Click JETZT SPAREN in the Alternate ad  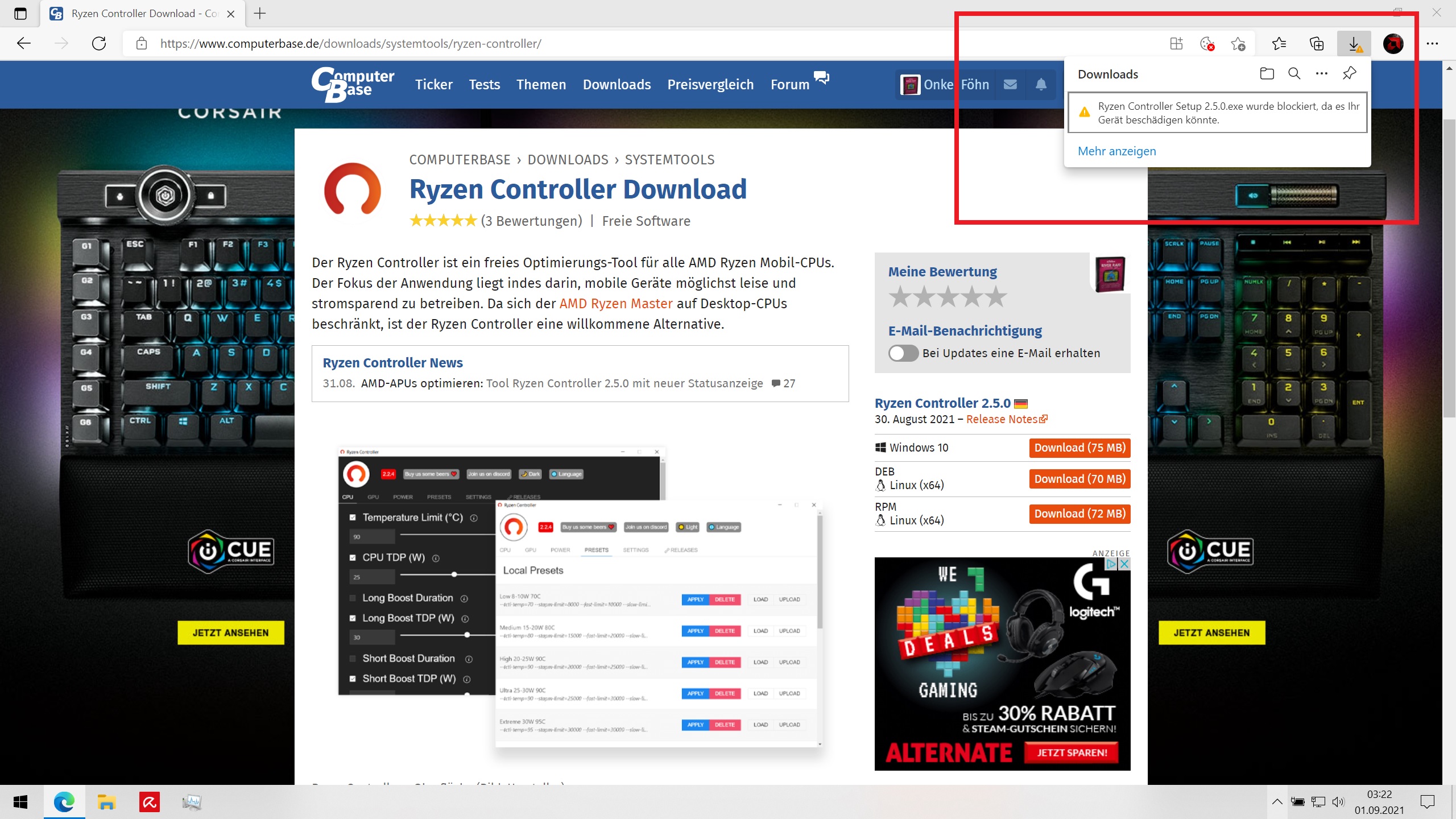tap(1072, 752)
